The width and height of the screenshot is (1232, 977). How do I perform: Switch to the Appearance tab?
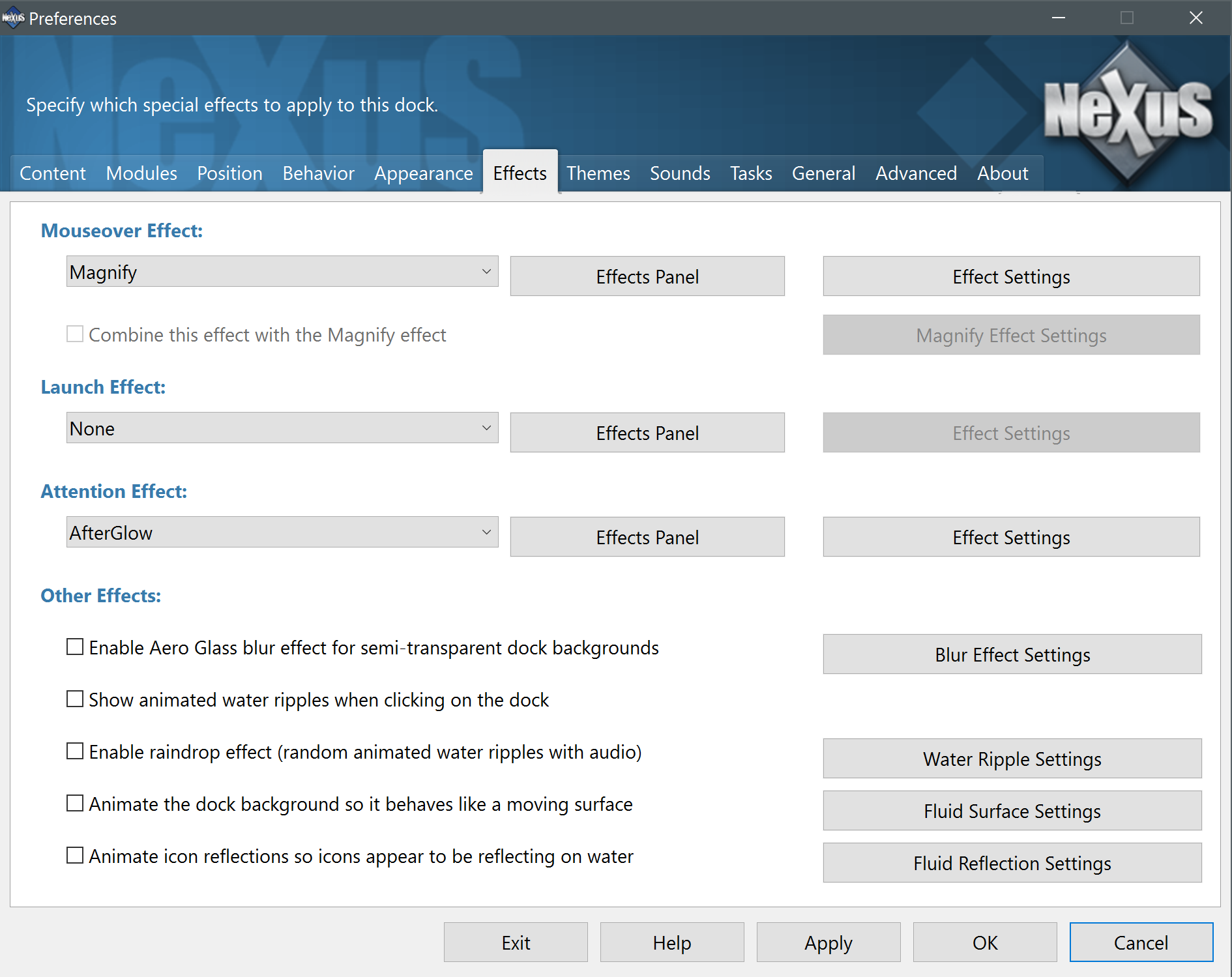423,173
